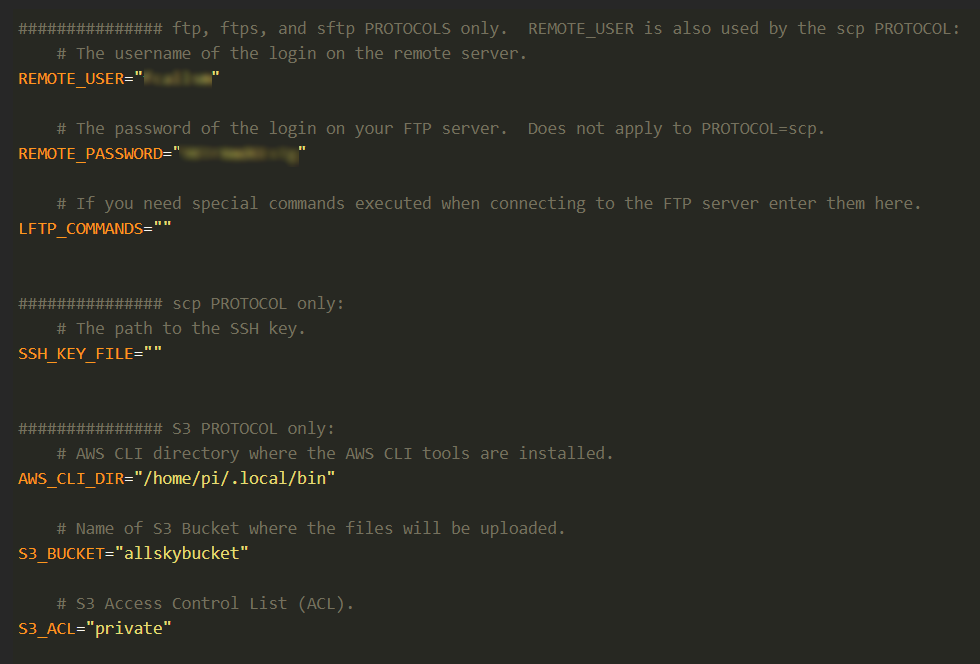Image resolution: width=980 pixels, height=664 pixels.
Task: Place cursor in the blurred REMOTE_PASSWORD value
Action: (x=238, y=154)
